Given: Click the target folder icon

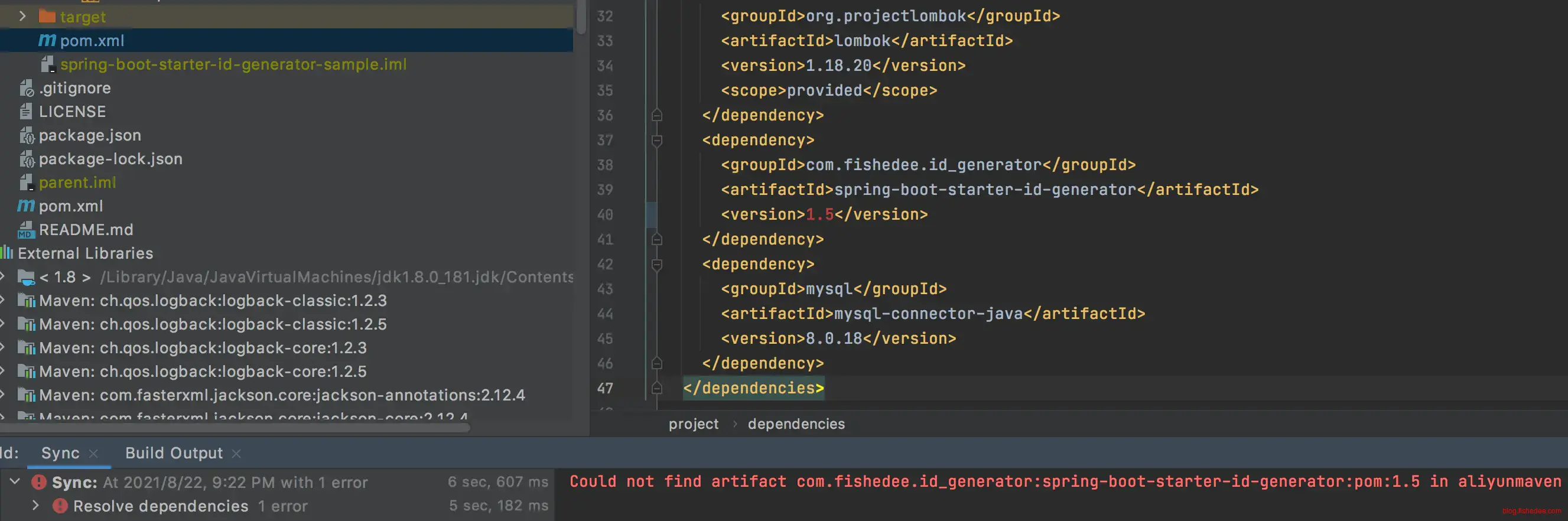Looking at the screenshot, I should [47, 17].
